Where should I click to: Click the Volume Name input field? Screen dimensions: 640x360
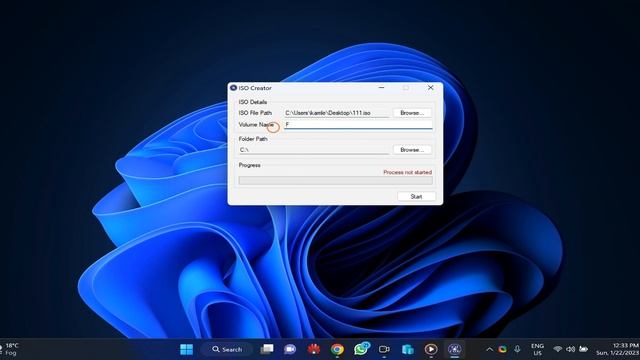(358, 125)
